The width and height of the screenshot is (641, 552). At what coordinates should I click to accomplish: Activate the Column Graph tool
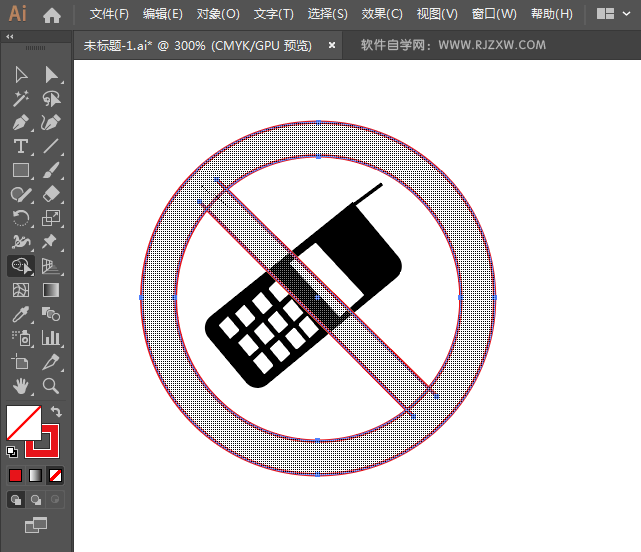coord(51,338)
